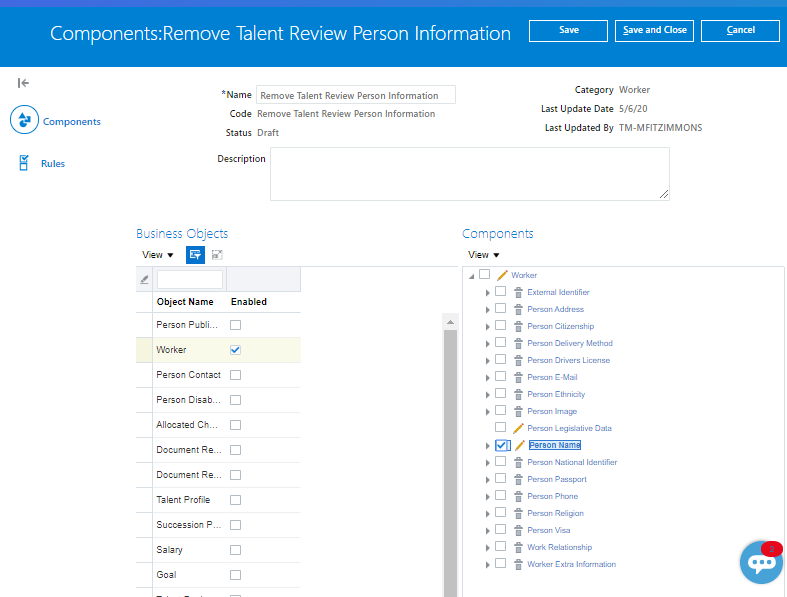Expand the Person Address node
Image resolution: width=787 pixels, height=597 pixels.
tap(487, 310)
